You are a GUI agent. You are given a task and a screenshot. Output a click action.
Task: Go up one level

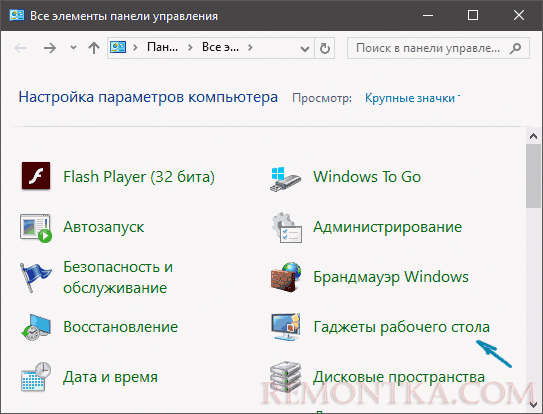point(94,48)
